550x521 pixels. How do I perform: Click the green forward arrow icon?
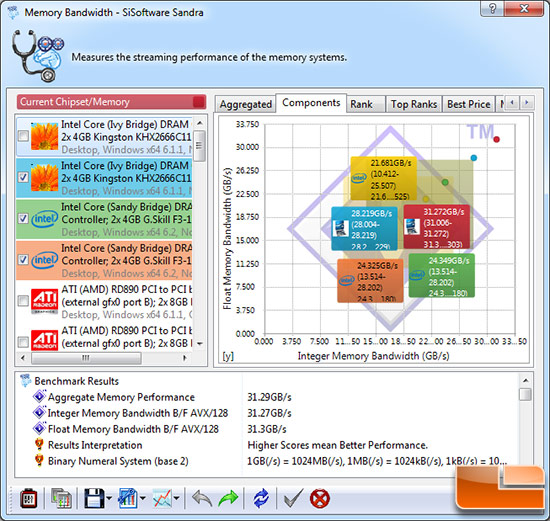point(228,498)
